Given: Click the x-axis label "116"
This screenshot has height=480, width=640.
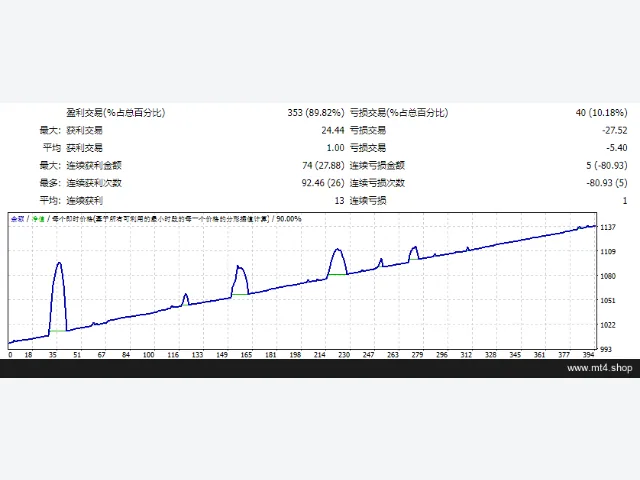Looking at the screenshot, I should click(173, 355).
